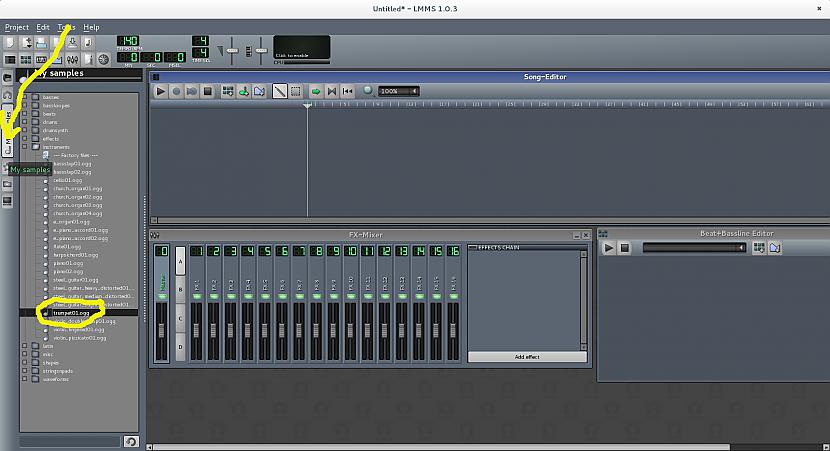This screenshot has width=830, height=451.
Task: Select trumpet01.ogg in the samples list
Action: click(71, 313)
